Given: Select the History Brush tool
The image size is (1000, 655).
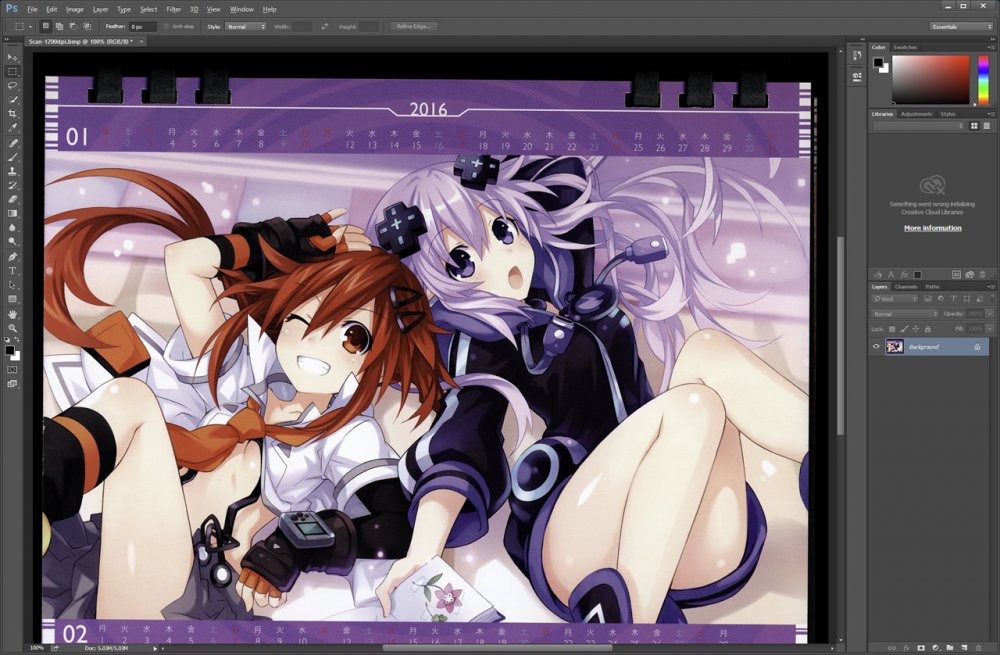Looking at the screenshot, I should pyautogui.click(x=12, y=186).
